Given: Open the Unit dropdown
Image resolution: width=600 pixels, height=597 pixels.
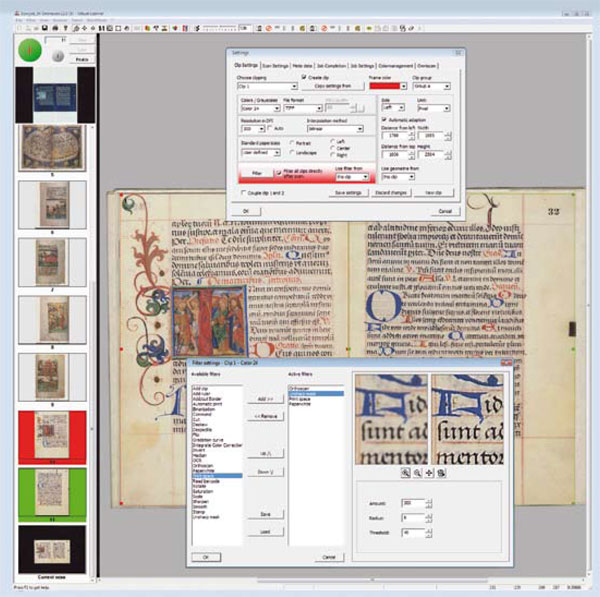Looking at the screenshot, I should coord(433,108).
